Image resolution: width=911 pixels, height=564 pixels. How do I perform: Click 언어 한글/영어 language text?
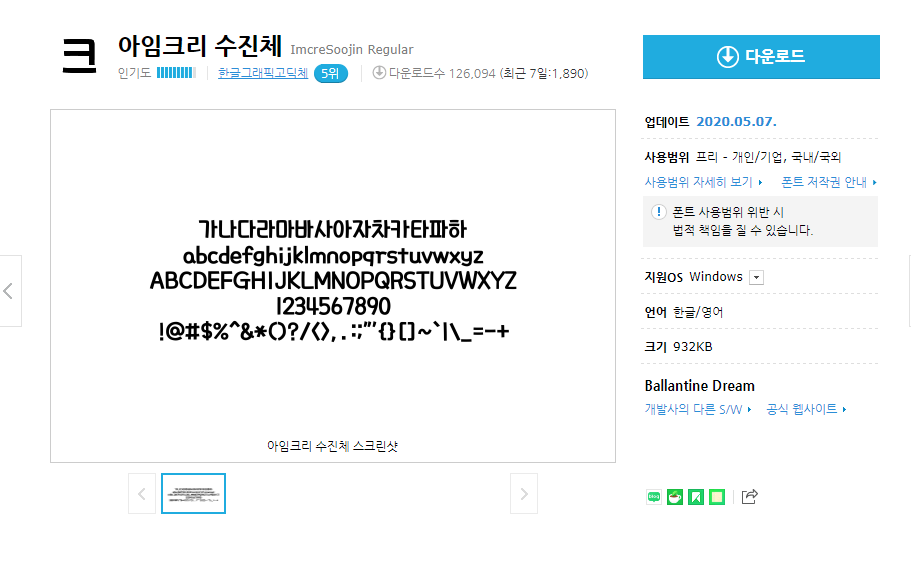point(684,312)
